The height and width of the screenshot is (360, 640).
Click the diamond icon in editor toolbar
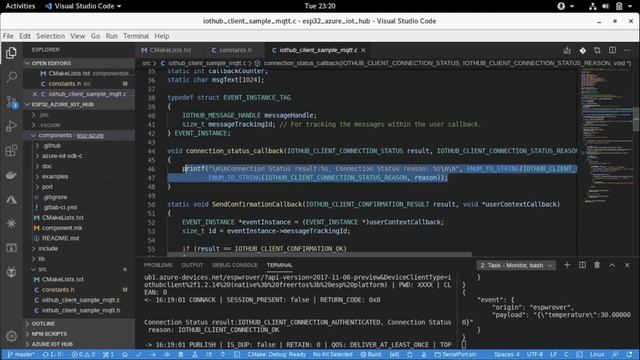point(582,50)
